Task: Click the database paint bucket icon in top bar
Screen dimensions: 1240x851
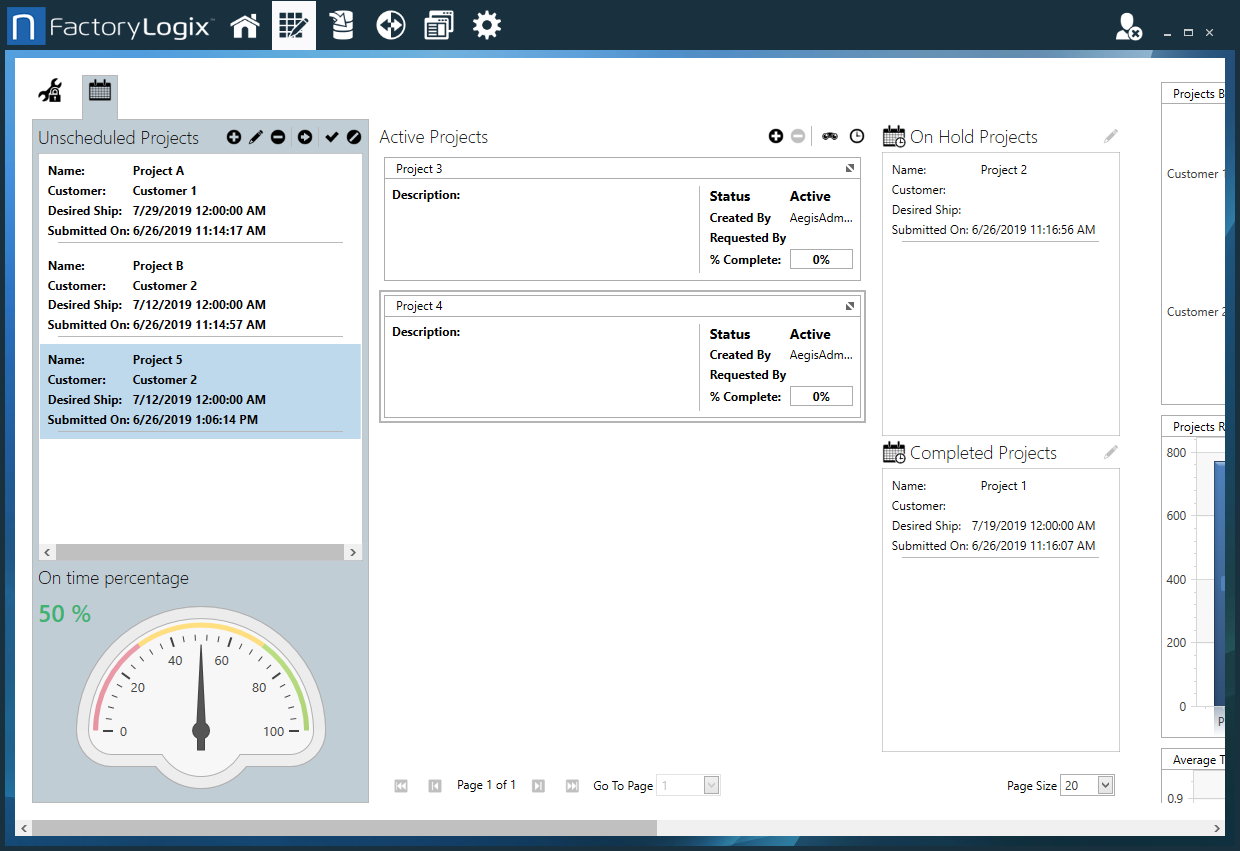Action: pyautogui.click(x=342, y=26)
